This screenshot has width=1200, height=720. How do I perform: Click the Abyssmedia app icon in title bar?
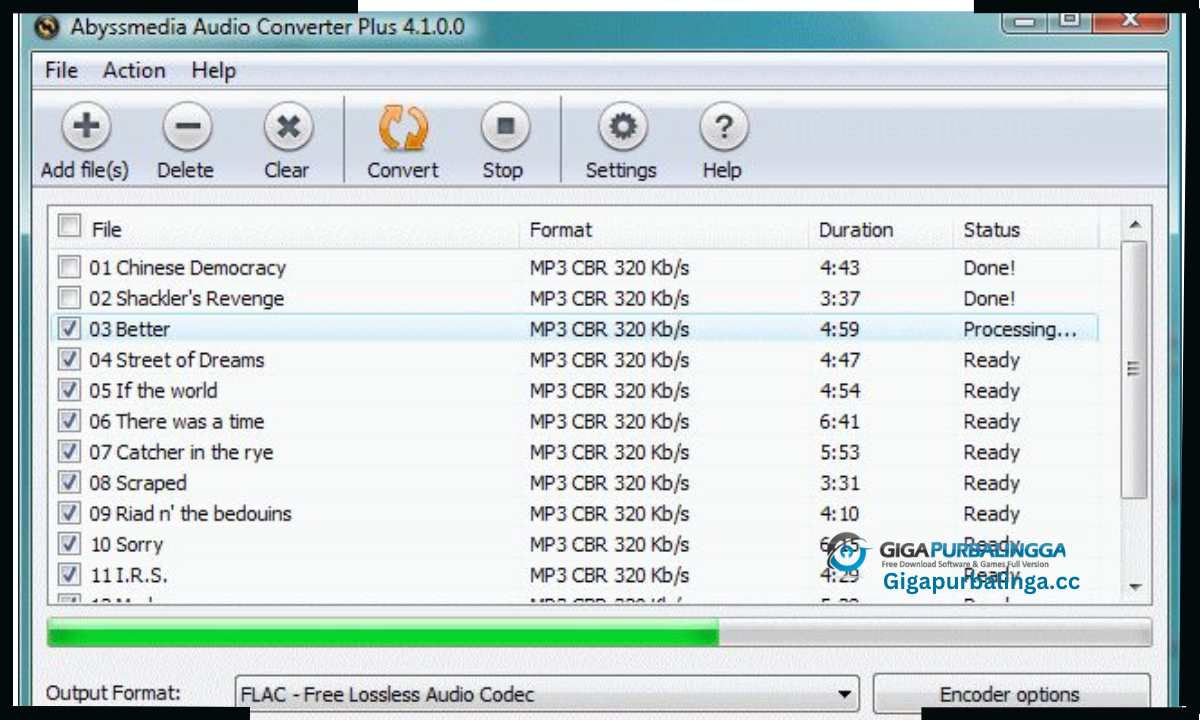(47, 26)
